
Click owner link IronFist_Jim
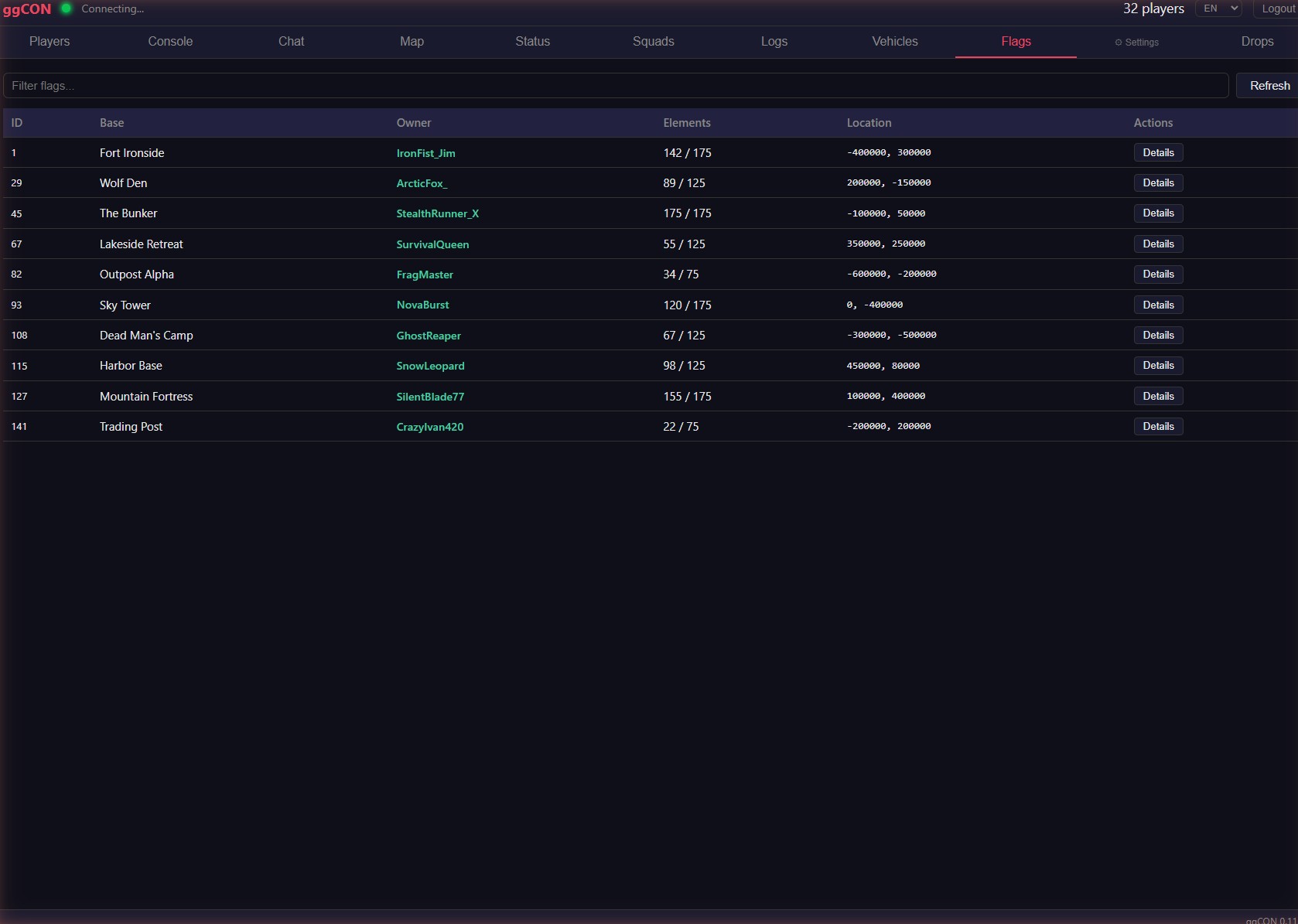click(x=425, y=153)
